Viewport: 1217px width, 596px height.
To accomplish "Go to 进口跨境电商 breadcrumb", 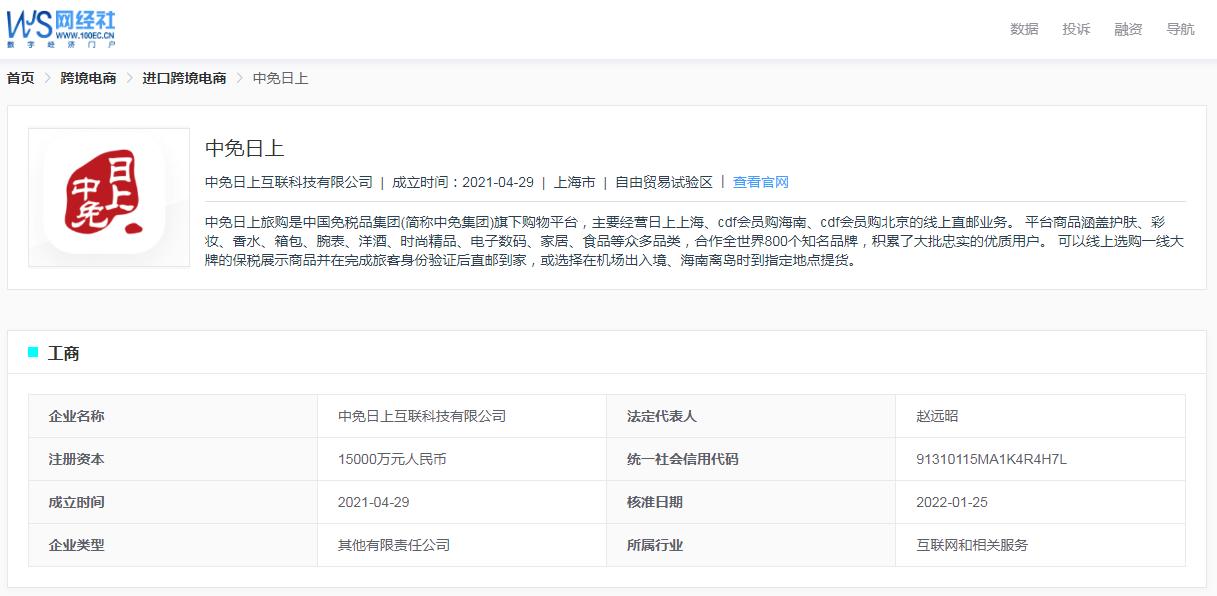I will click(184, 78).
